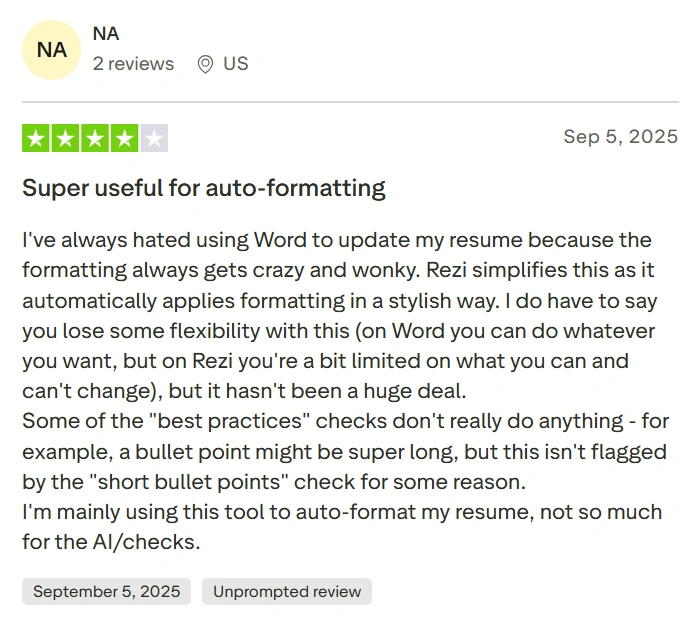The width and height of the screenshot is (691, 617).
Task: Click the second green rating star
Action: click(x=66, y=138)
